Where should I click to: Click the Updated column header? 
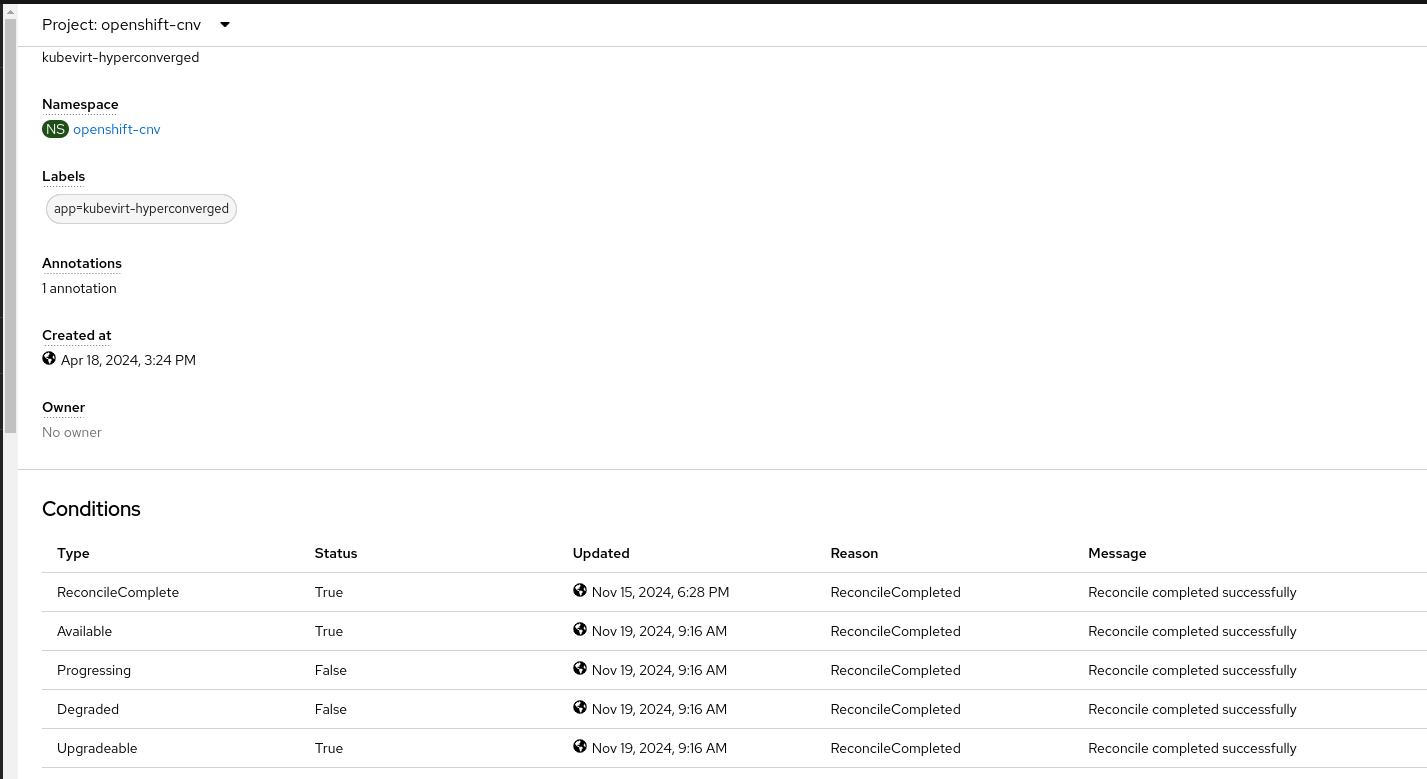pyautogui.click(x=601, y=553)
